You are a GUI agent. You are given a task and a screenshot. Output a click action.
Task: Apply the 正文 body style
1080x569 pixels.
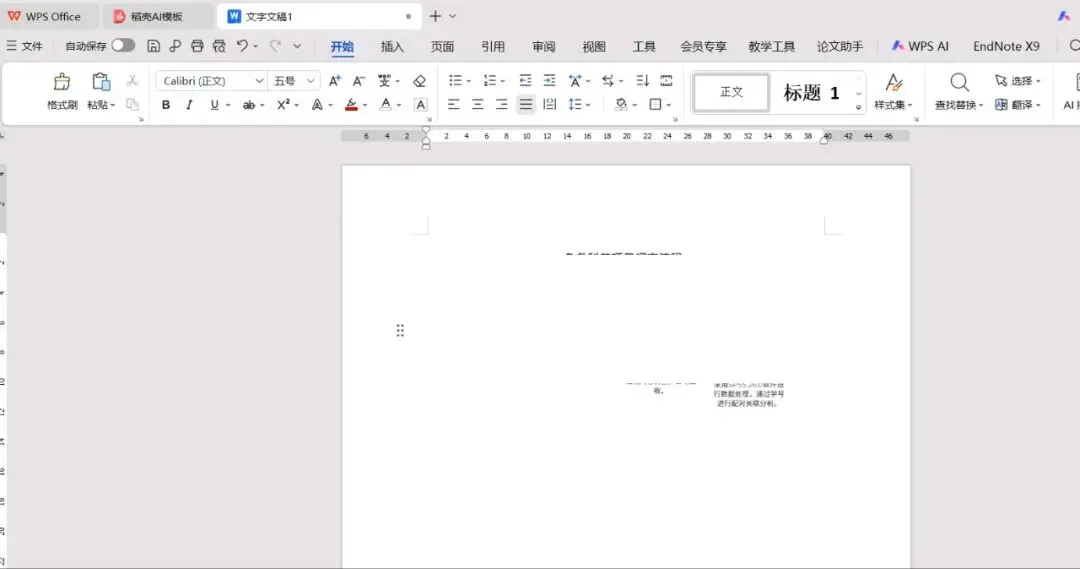731,92
